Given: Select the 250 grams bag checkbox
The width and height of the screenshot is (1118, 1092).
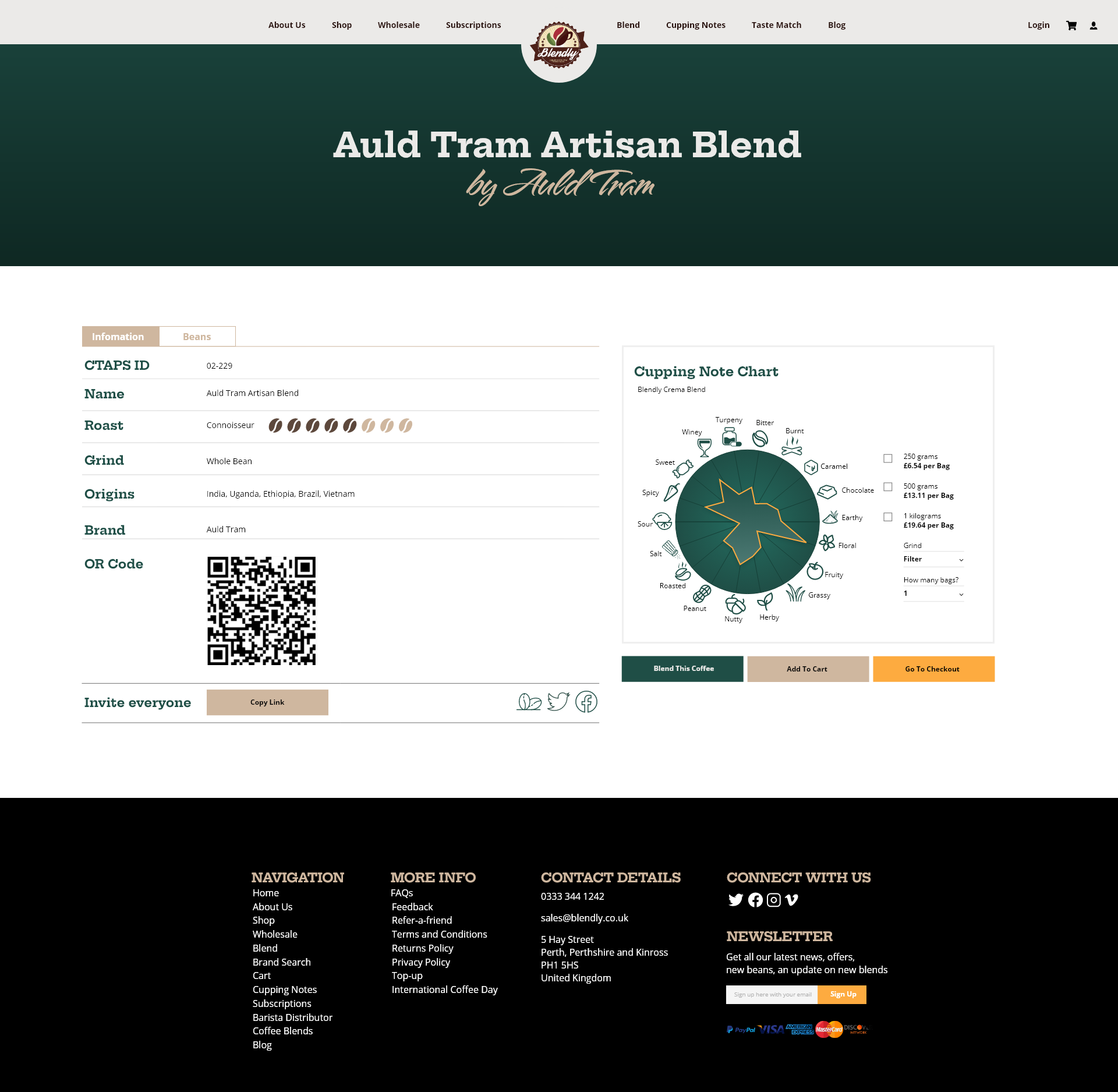Looking at the screenshot, I should coord(888,458).
